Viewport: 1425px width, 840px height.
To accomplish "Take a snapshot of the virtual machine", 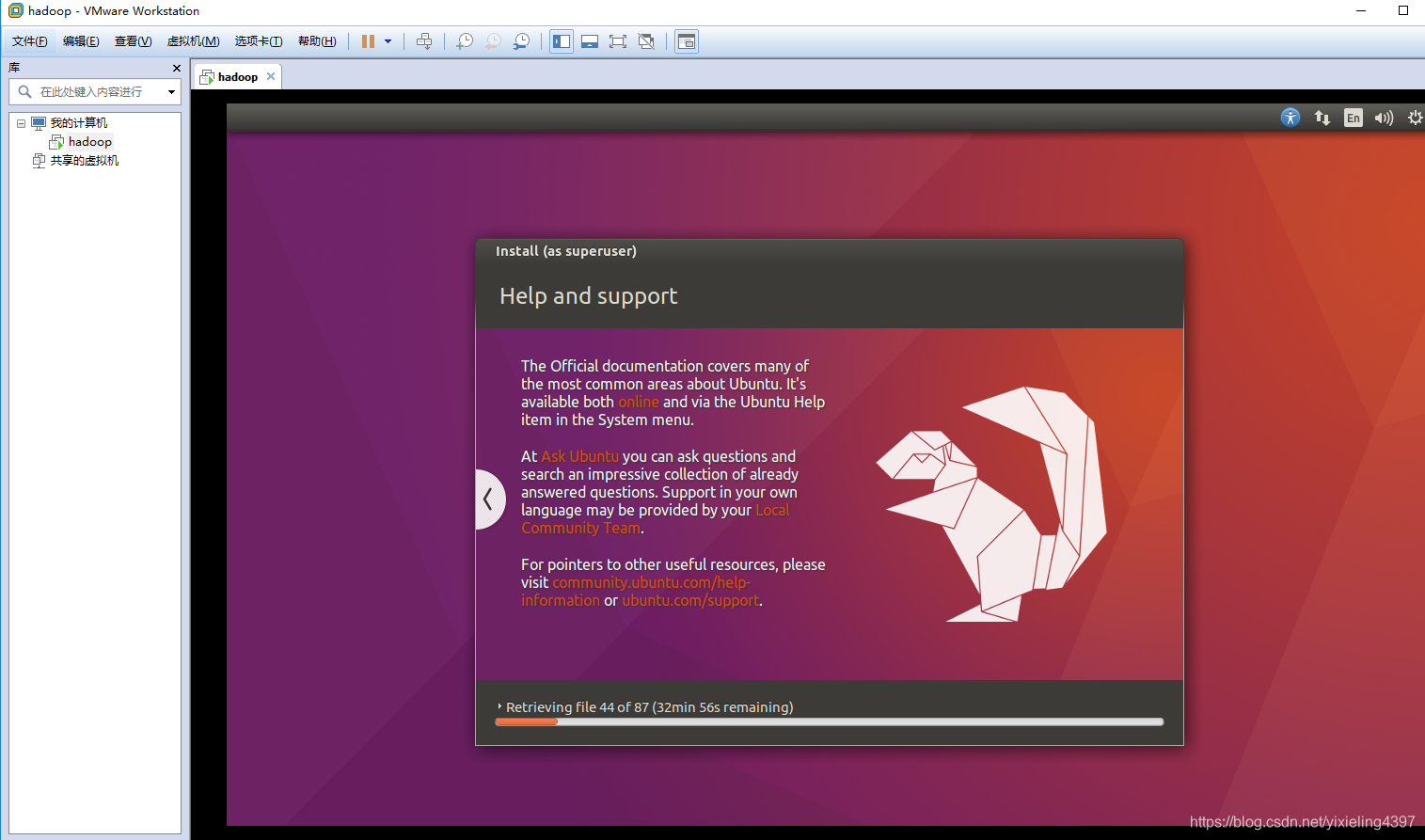I will [465, 41].
